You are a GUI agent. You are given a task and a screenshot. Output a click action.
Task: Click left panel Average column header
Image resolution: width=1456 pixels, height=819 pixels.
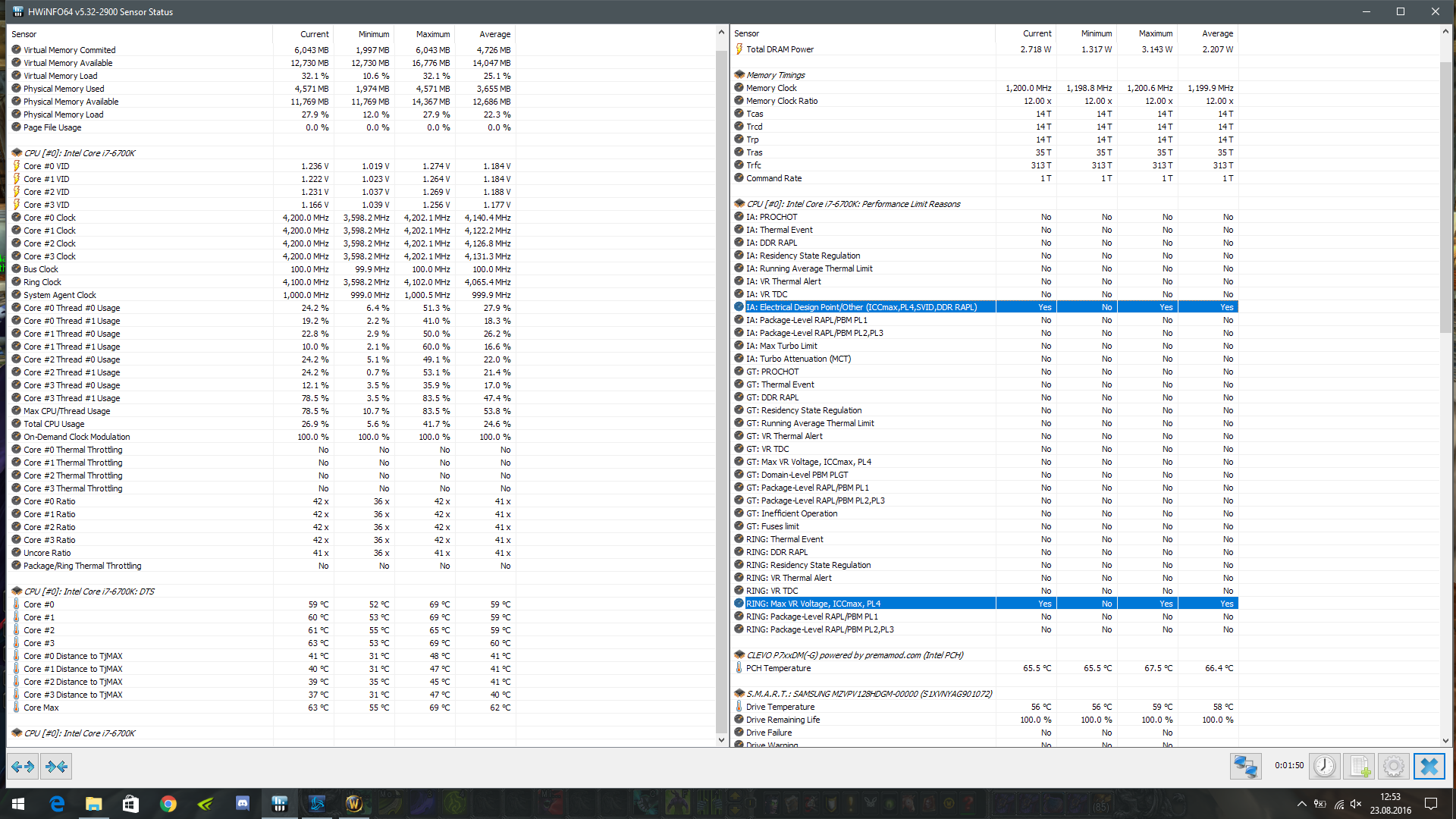pyautogui.click(x=485, y=34)
